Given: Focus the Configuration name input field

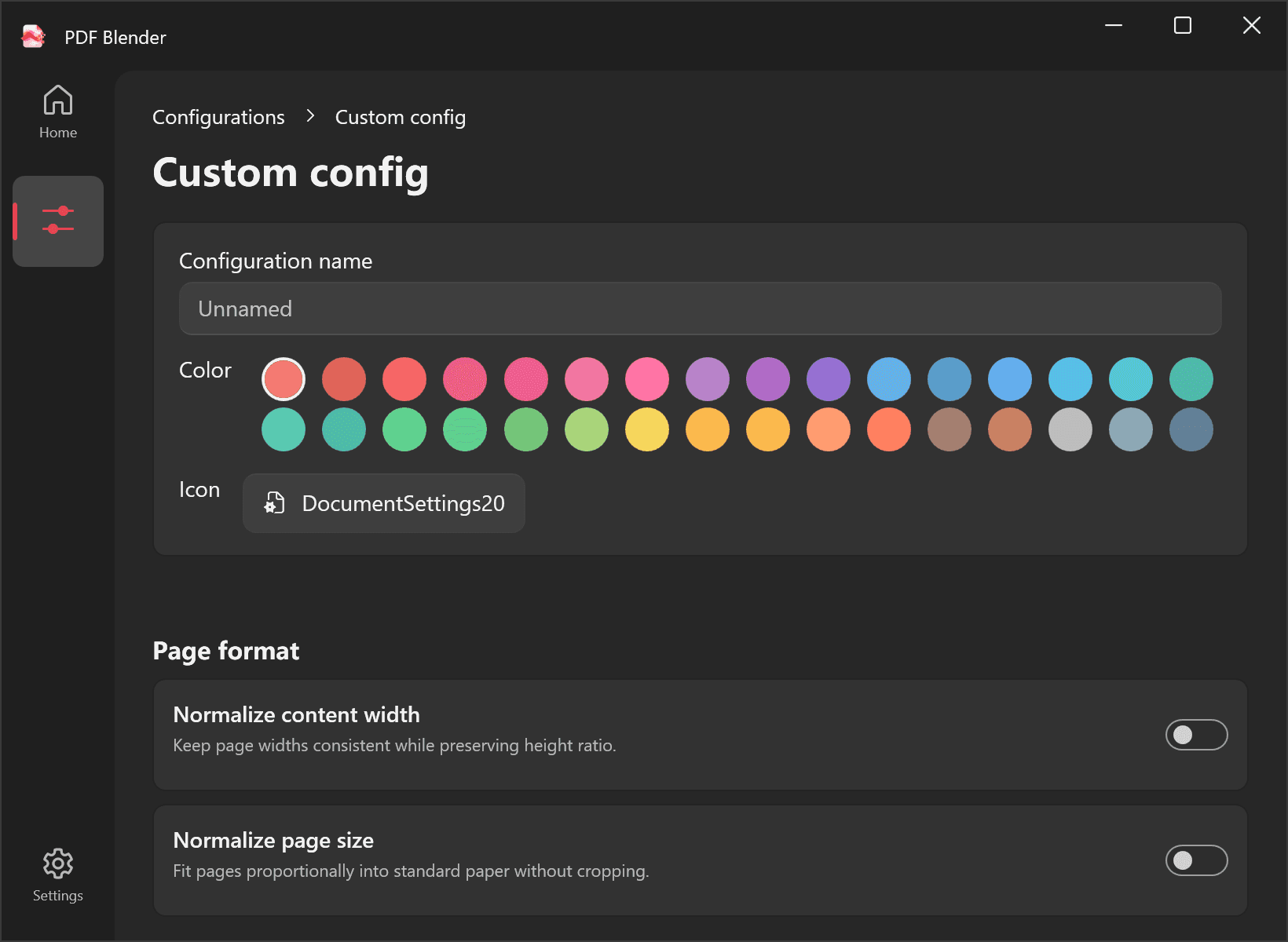Looking at the screenshot, I should [x=701, y=309].
